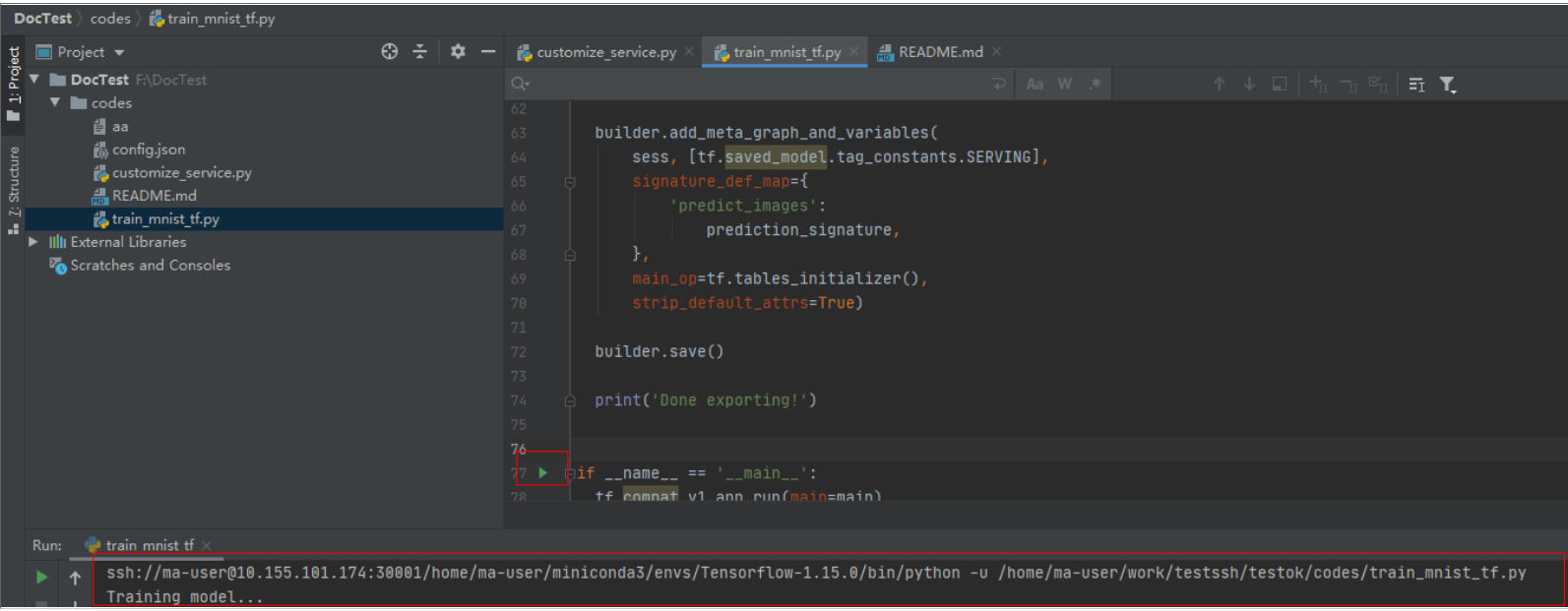
Task: Expand External Libraries tree node
Action: point(33,242)
